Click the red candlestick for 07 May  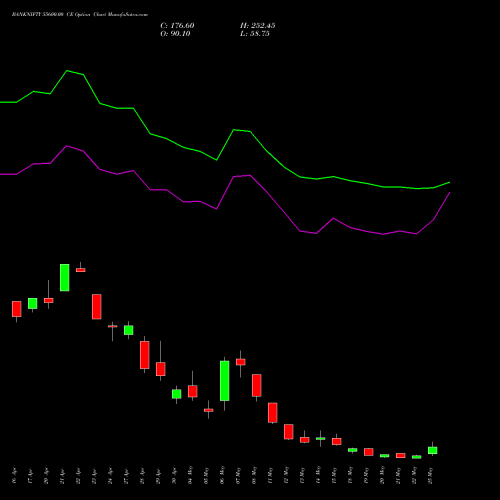click(x=241, y=362)
